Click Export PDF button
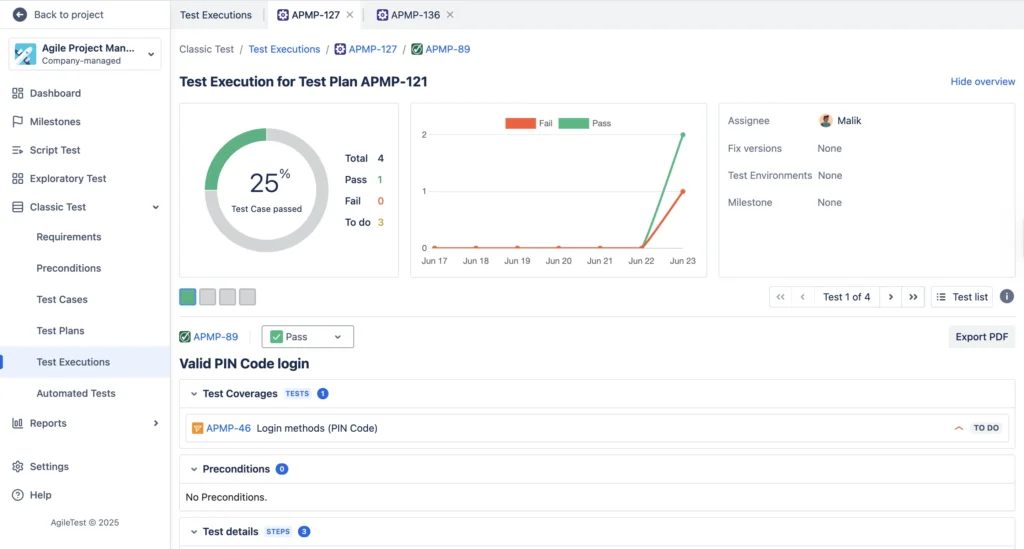The width and height of the screenshot is (1024, 549). tap(982, 337)
